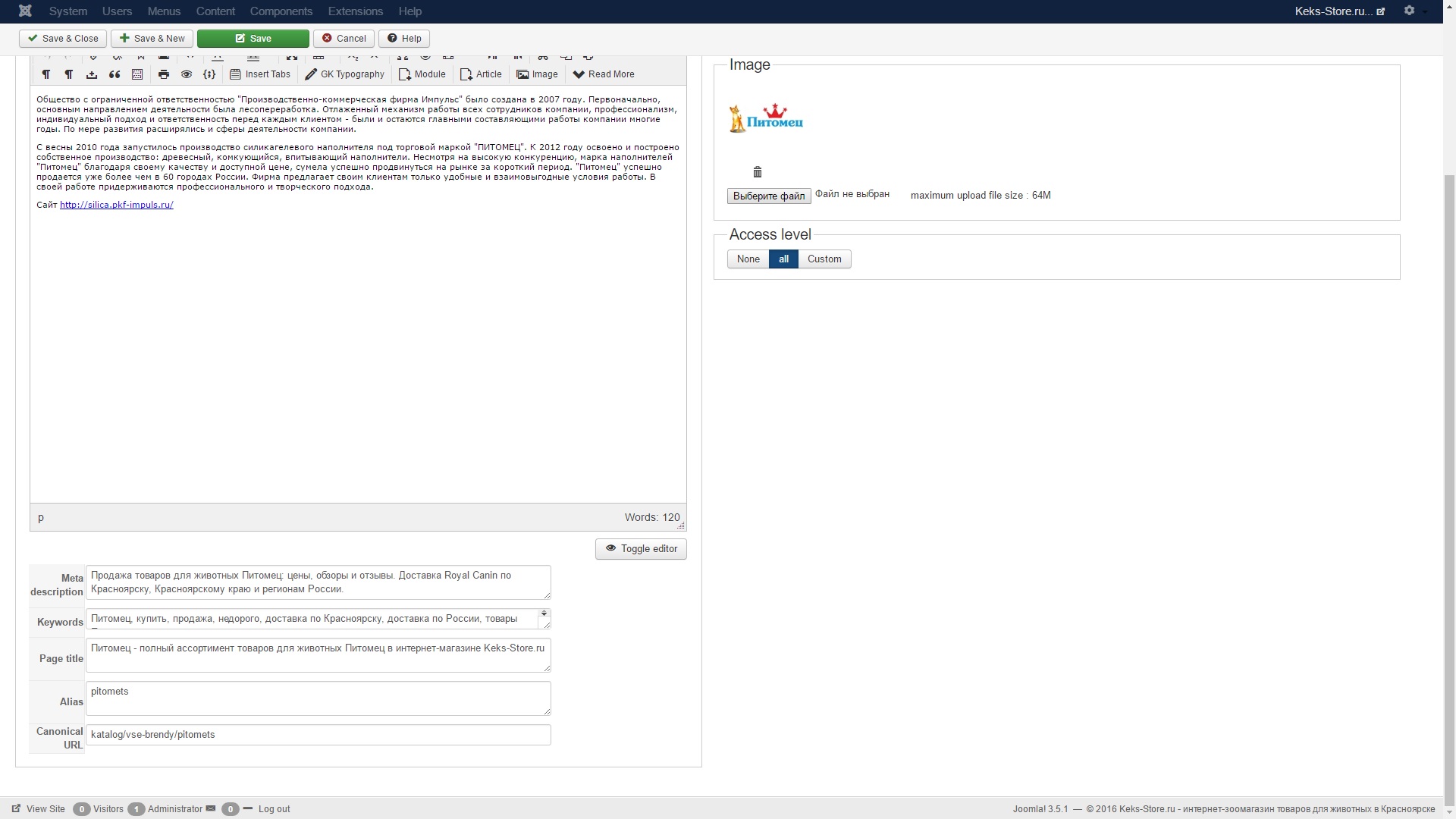Open the Extensions menu
This screenshot has width=1456, height=819.
(x=355, y=11)
